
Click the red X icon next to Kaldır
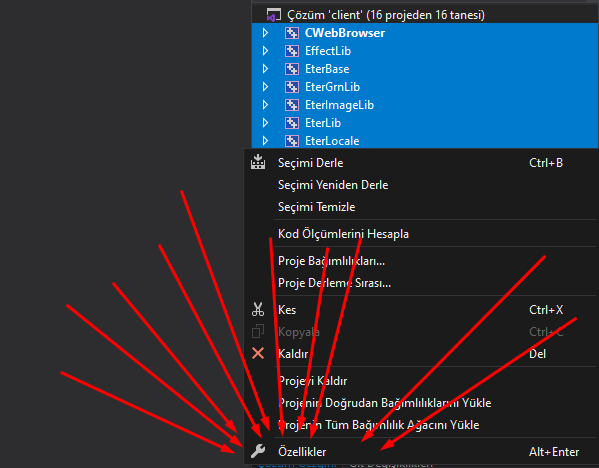coord(258,353)
